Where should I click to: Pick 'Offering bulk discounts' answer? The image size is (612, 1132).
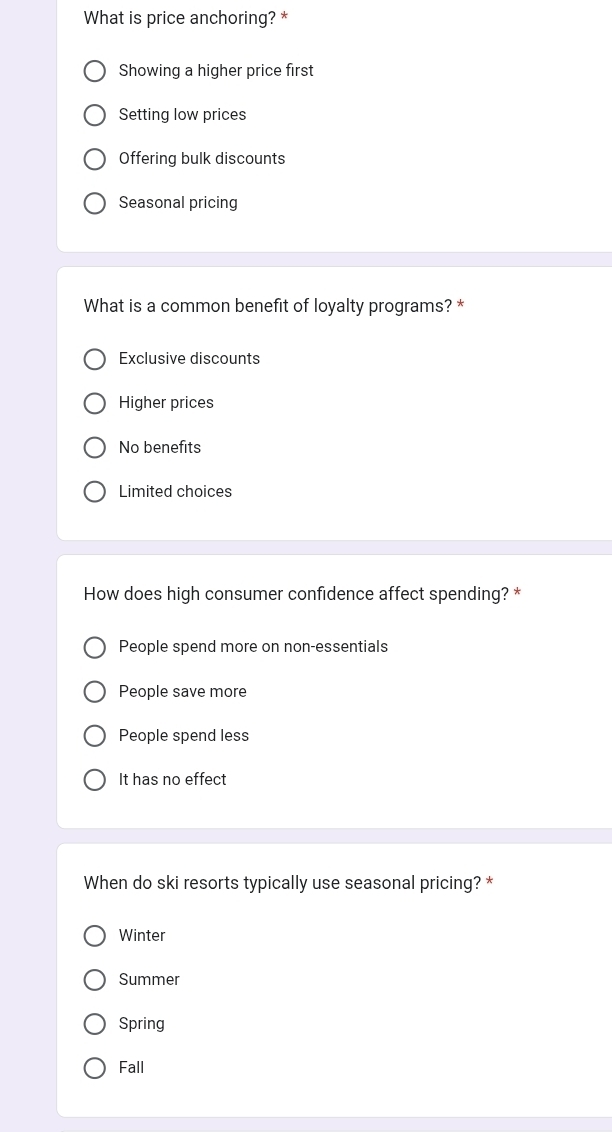click(x=95, y=159)
